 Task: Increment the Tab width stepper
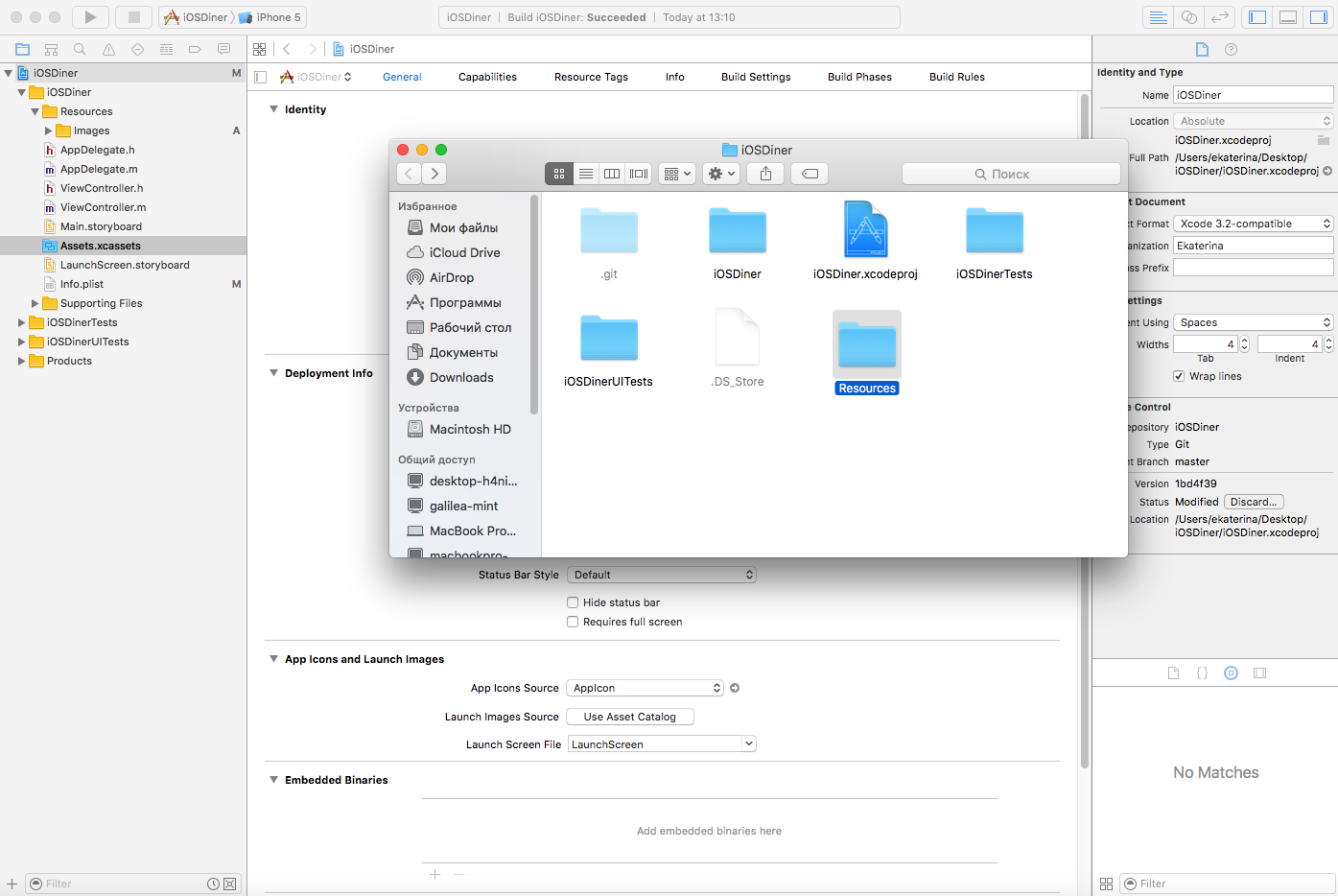1245,341
